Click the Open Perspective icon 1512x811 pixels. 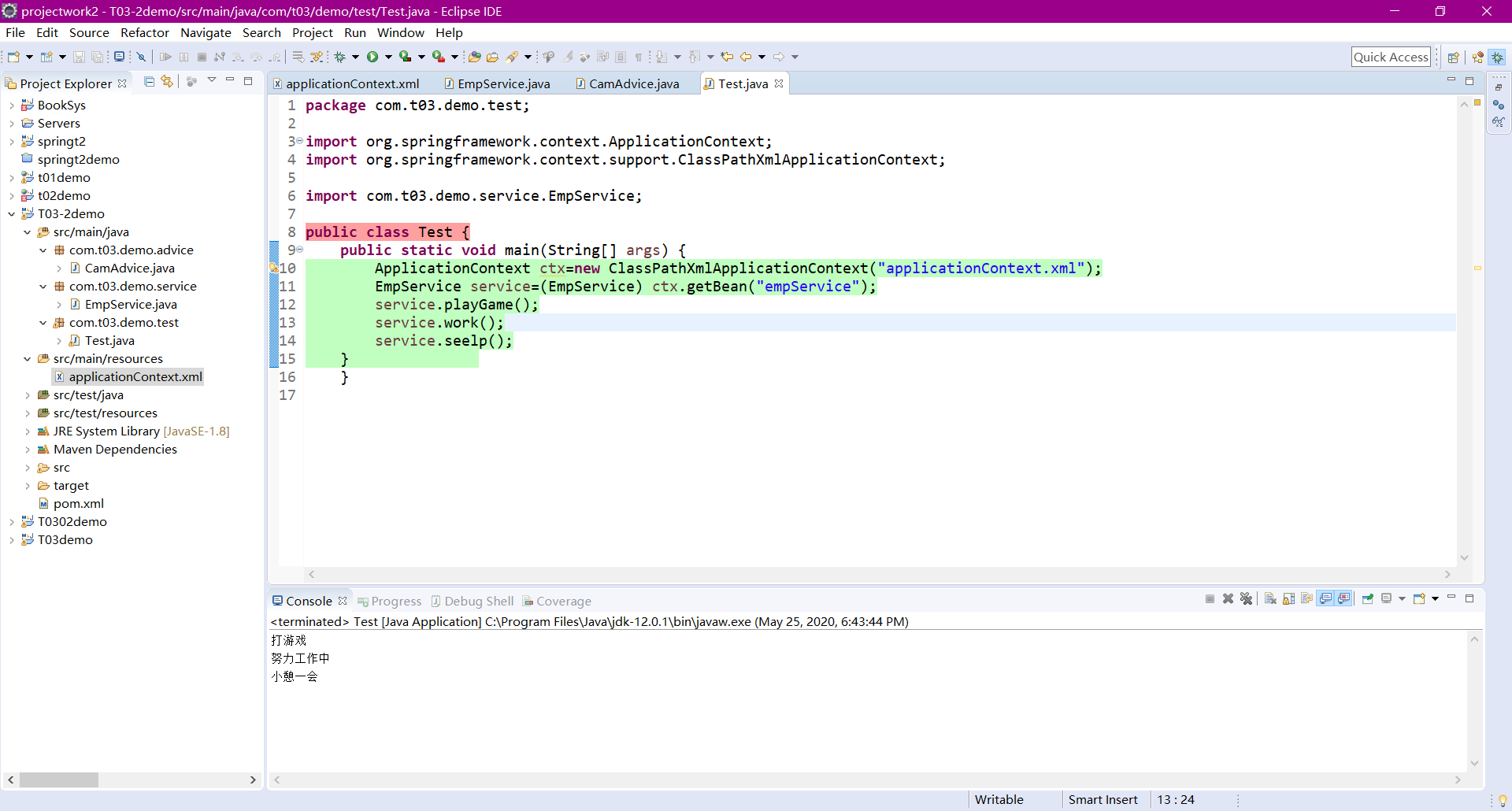(x=1454, y=57)
